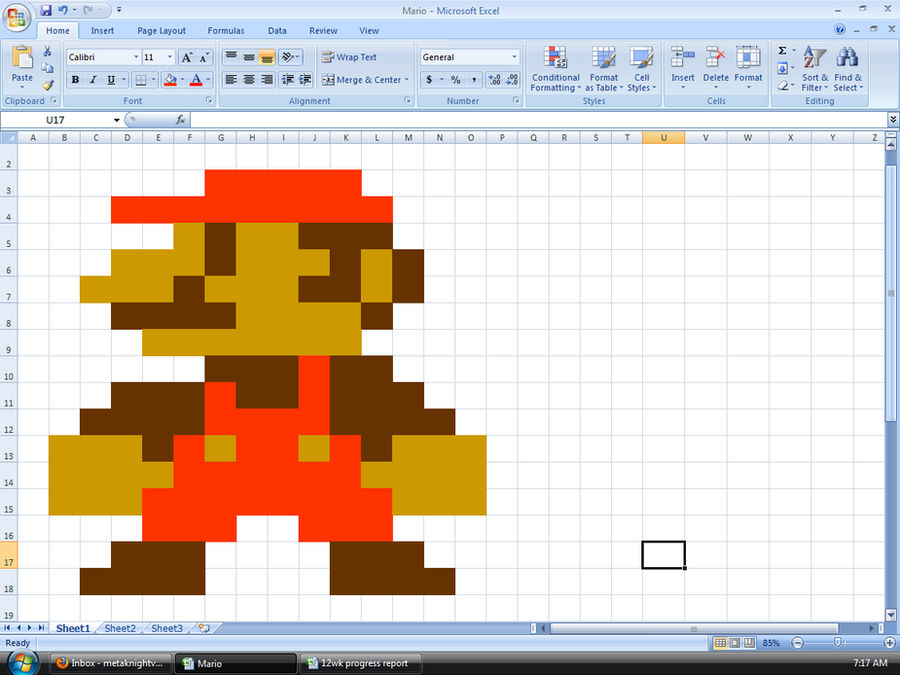900x675 pixels.
Task: Expand the formula bar
Action: pyautogui.click(x=893, y=119)
